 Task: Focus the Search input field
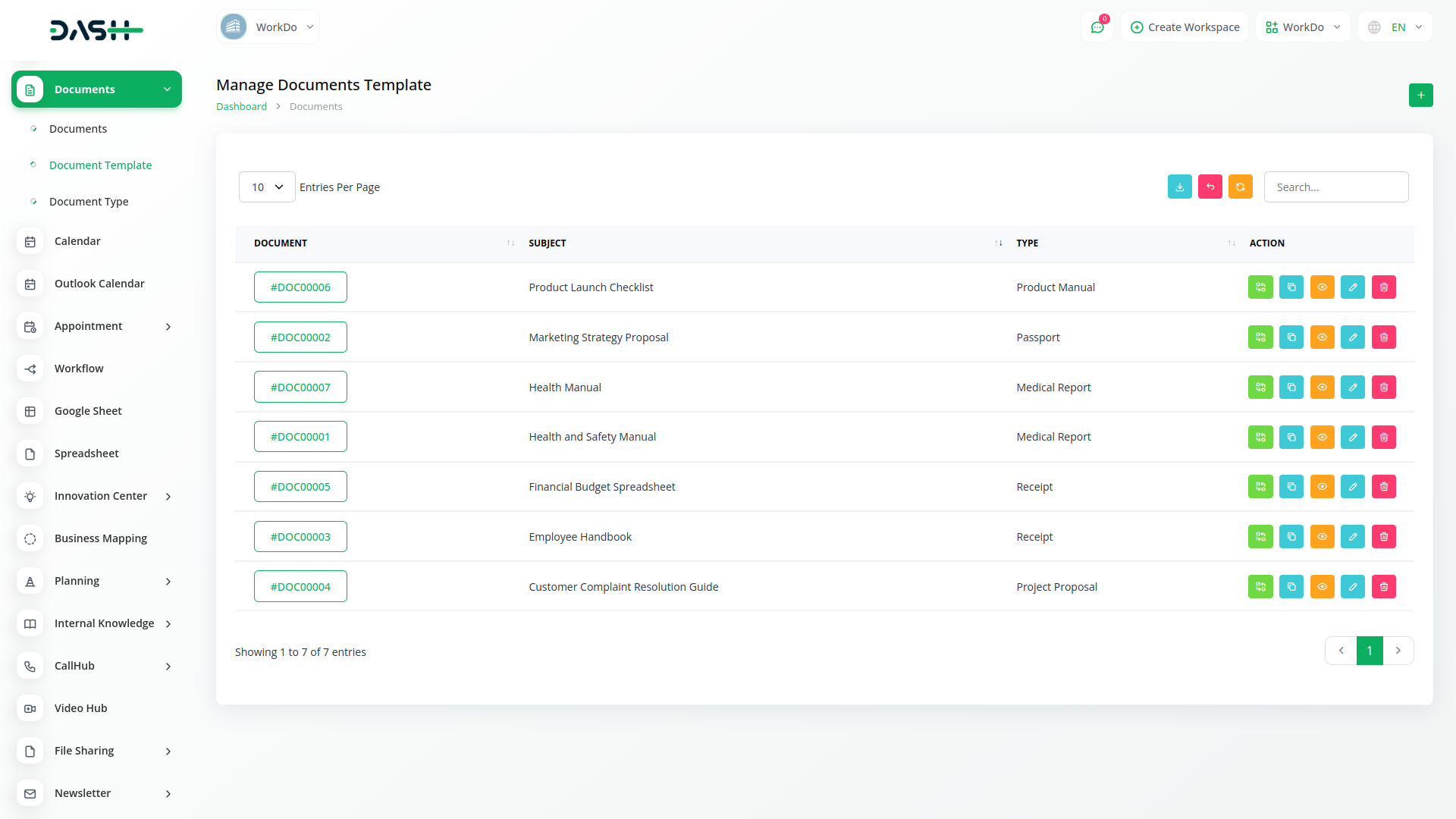[1335, 187]
